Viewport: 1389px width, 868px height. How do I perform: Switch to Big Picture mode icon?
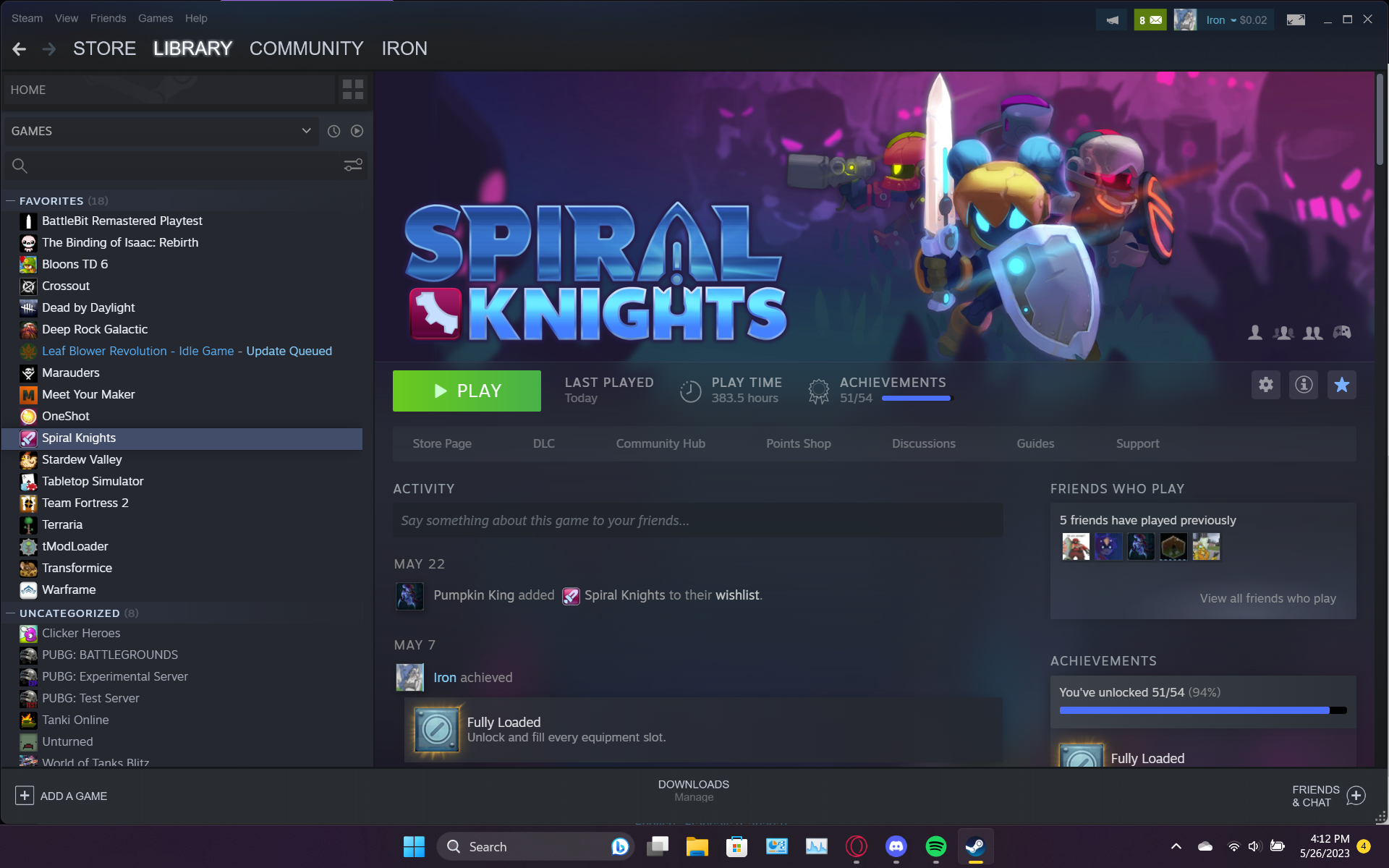pos(1296,20)
